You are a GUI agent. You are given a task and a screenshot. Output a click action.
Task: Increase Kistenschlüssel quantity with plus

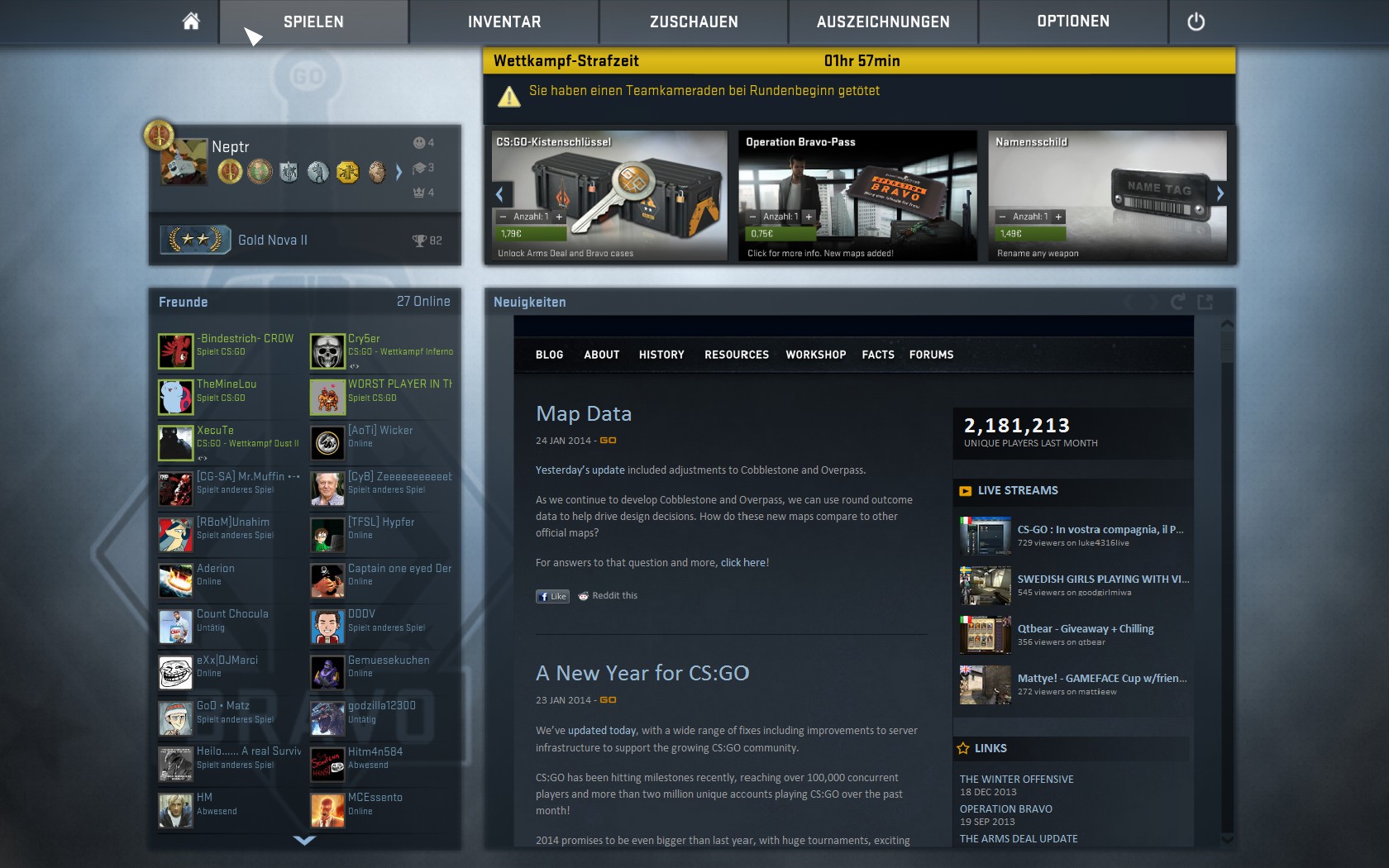[559, 217]
